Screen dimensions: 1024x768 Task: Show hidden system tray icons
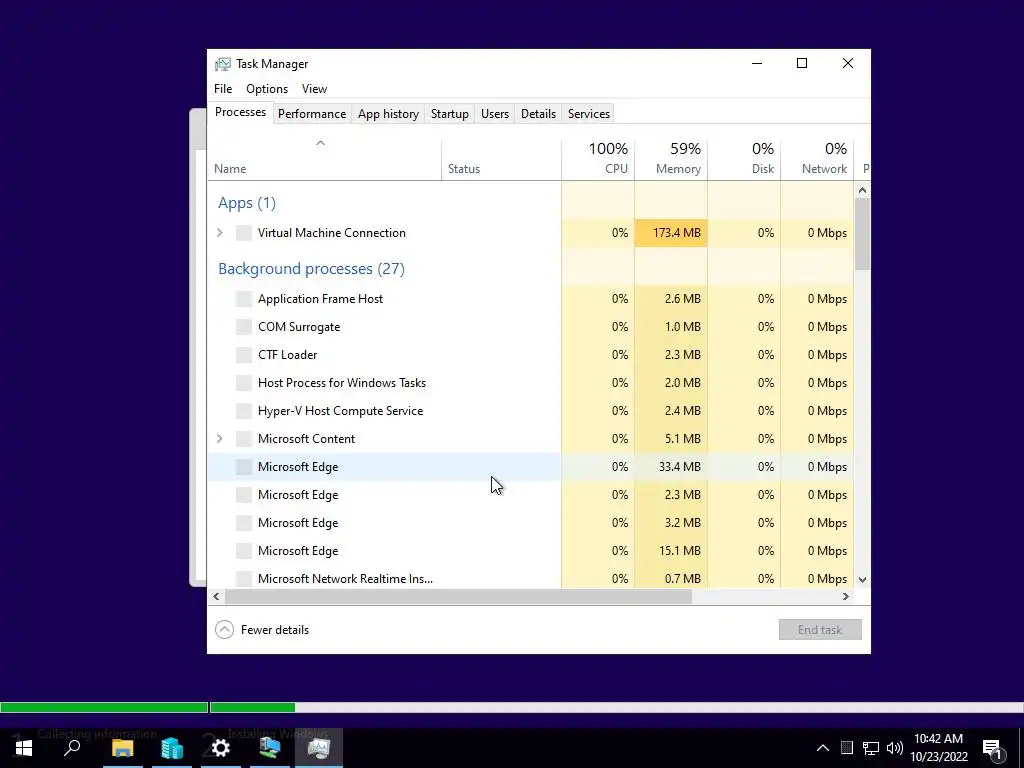823,748
